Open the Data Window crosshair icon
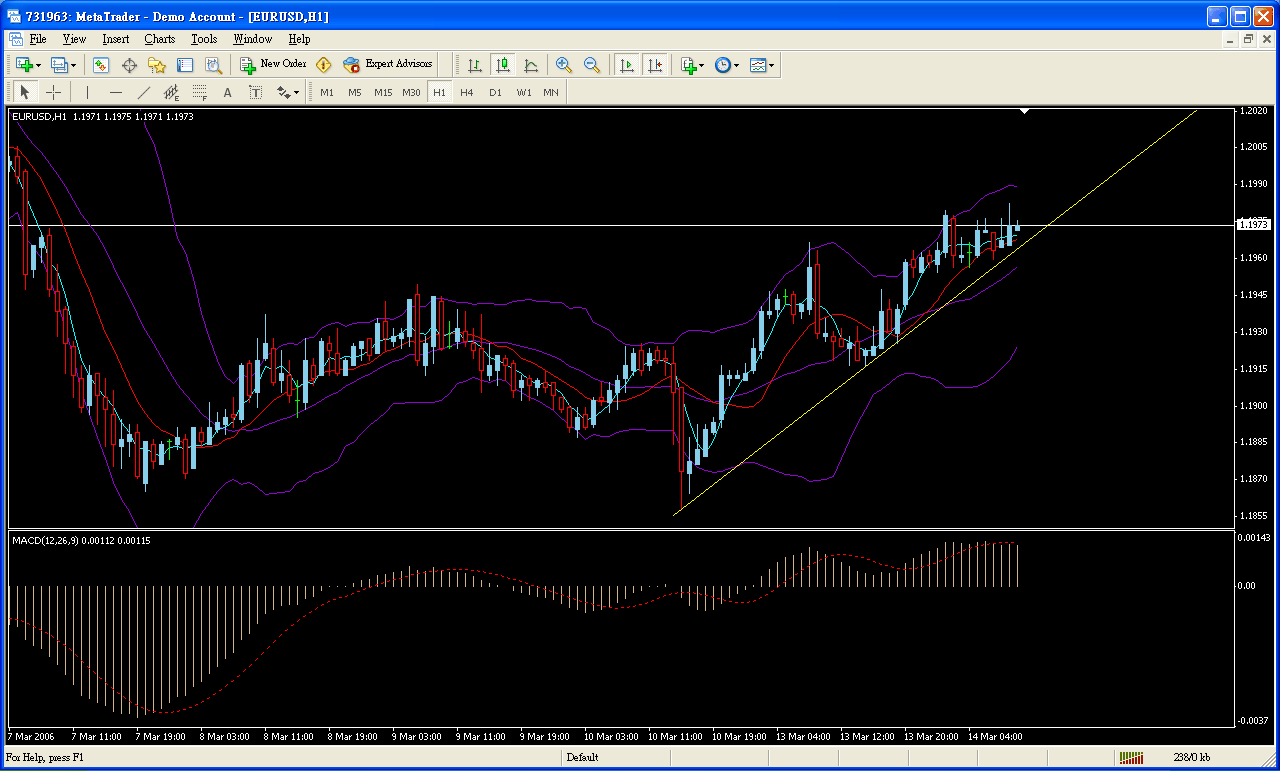The height and width of the screenshot is (771, 1280). 129,65
